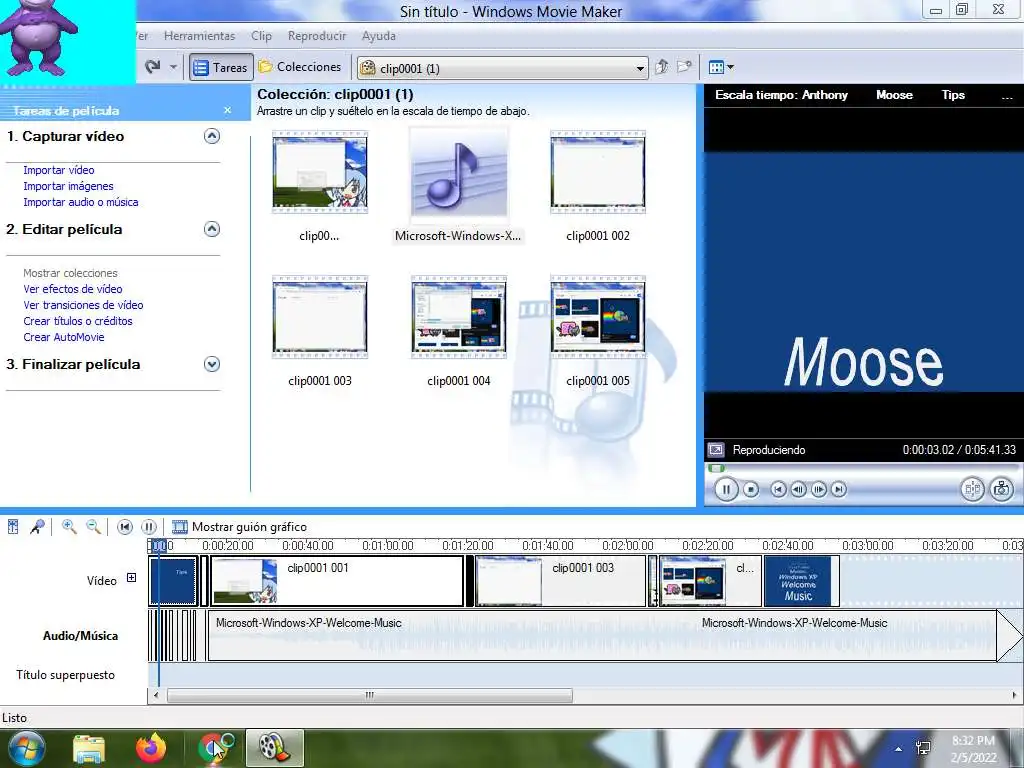Show hidden system tray icons
Screen dimensions: 1024x768
[x=899, y=749]
